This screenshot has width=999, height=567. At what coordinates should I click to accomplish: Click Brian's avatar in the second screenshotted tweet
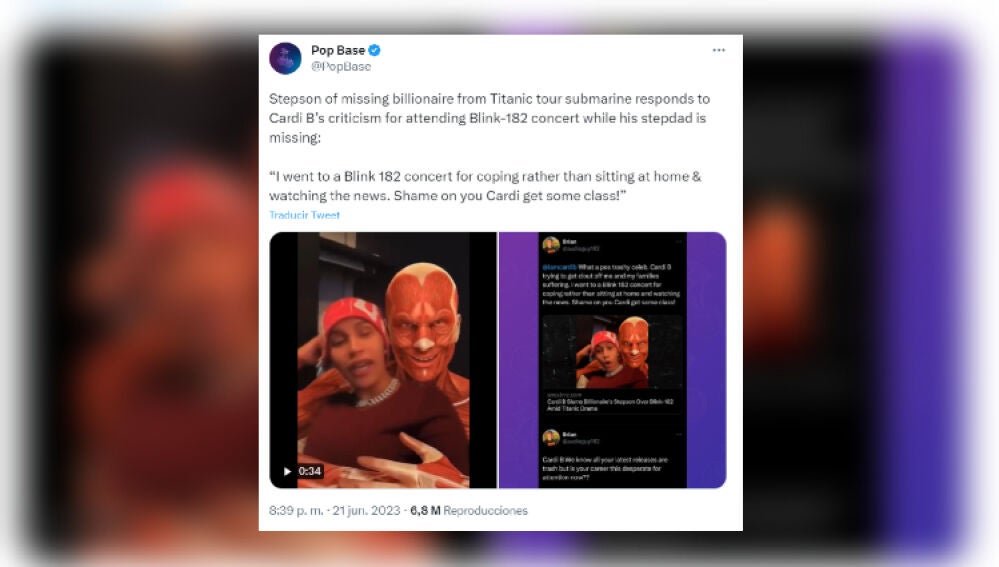[x=550, y=437]
